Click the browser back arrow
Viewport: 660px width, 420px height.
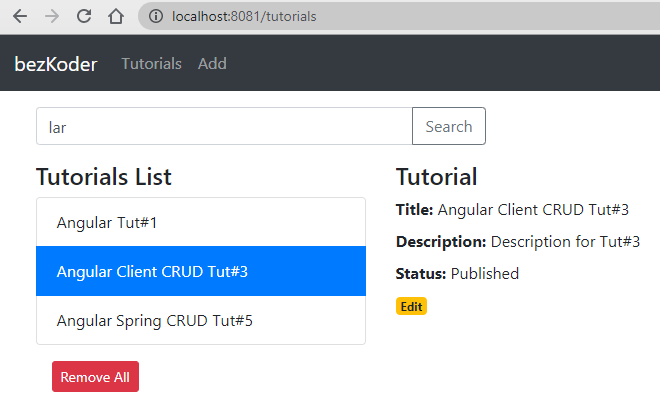[20, 17]
